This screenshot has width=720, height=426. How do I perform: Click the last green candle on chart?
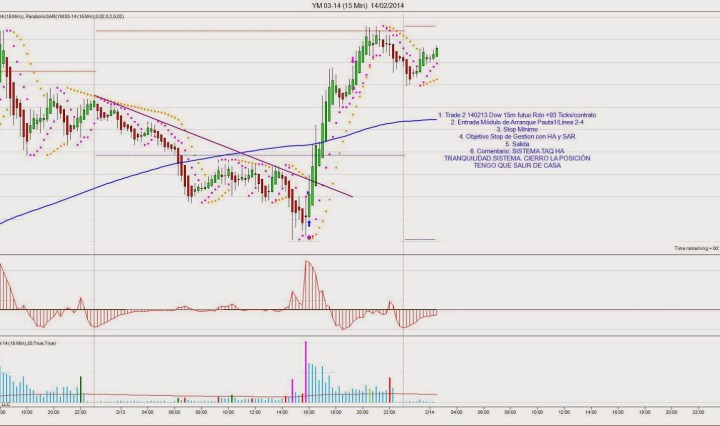pos(437,53)
